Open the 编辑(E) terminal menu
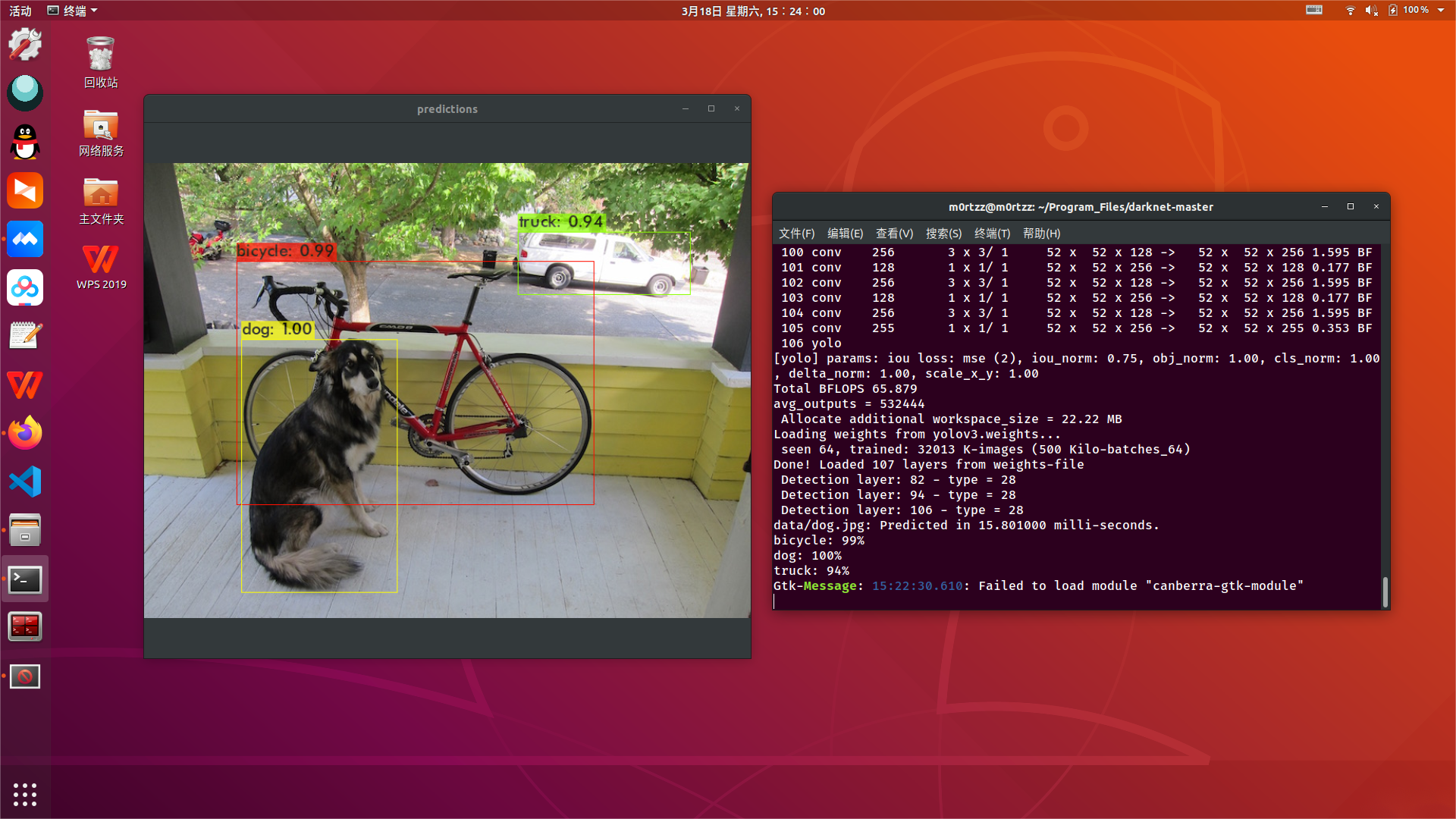This screenshot has width=1456, height=819. (x=845, y=234)
